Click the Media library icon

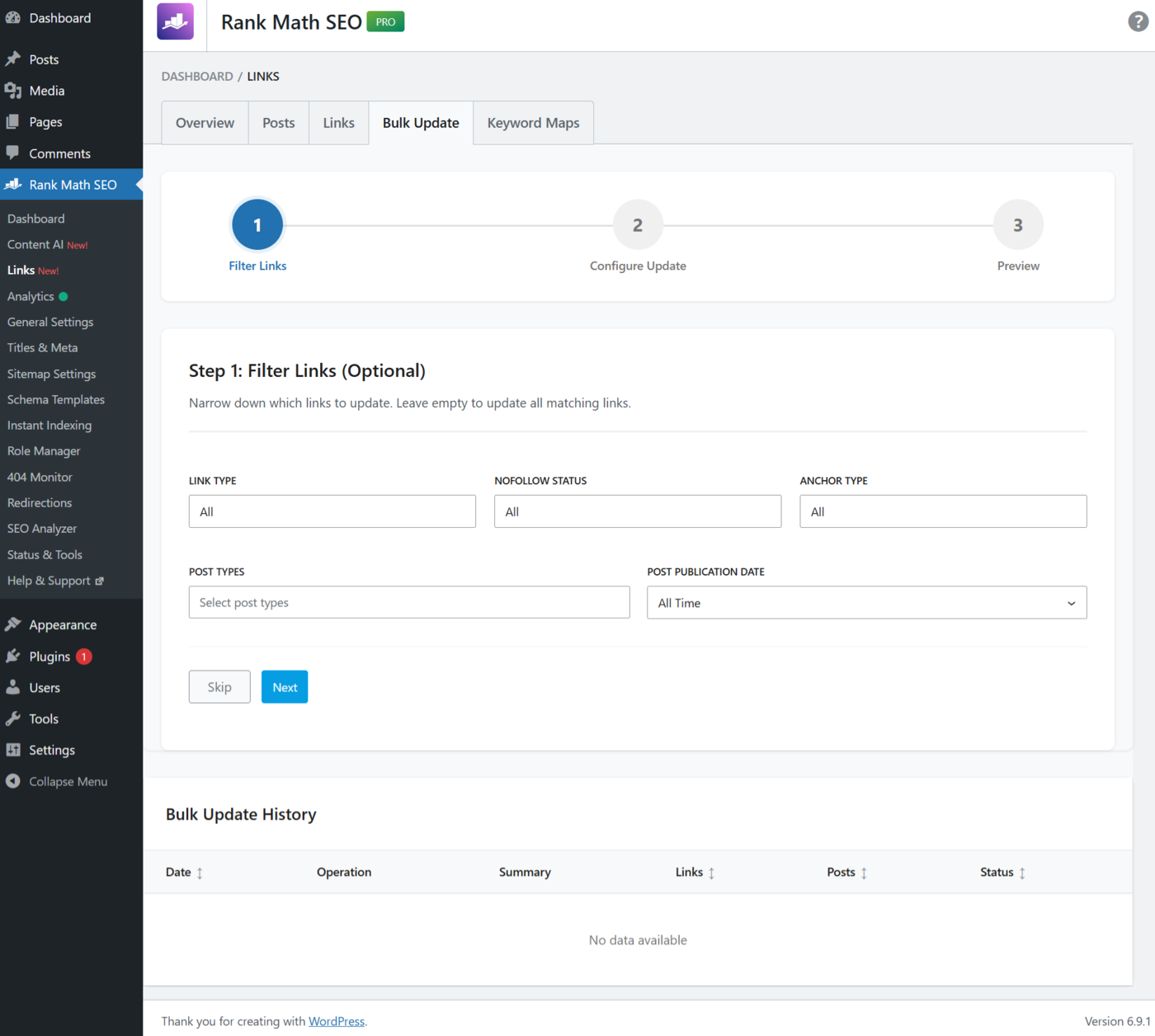[14, 90]
